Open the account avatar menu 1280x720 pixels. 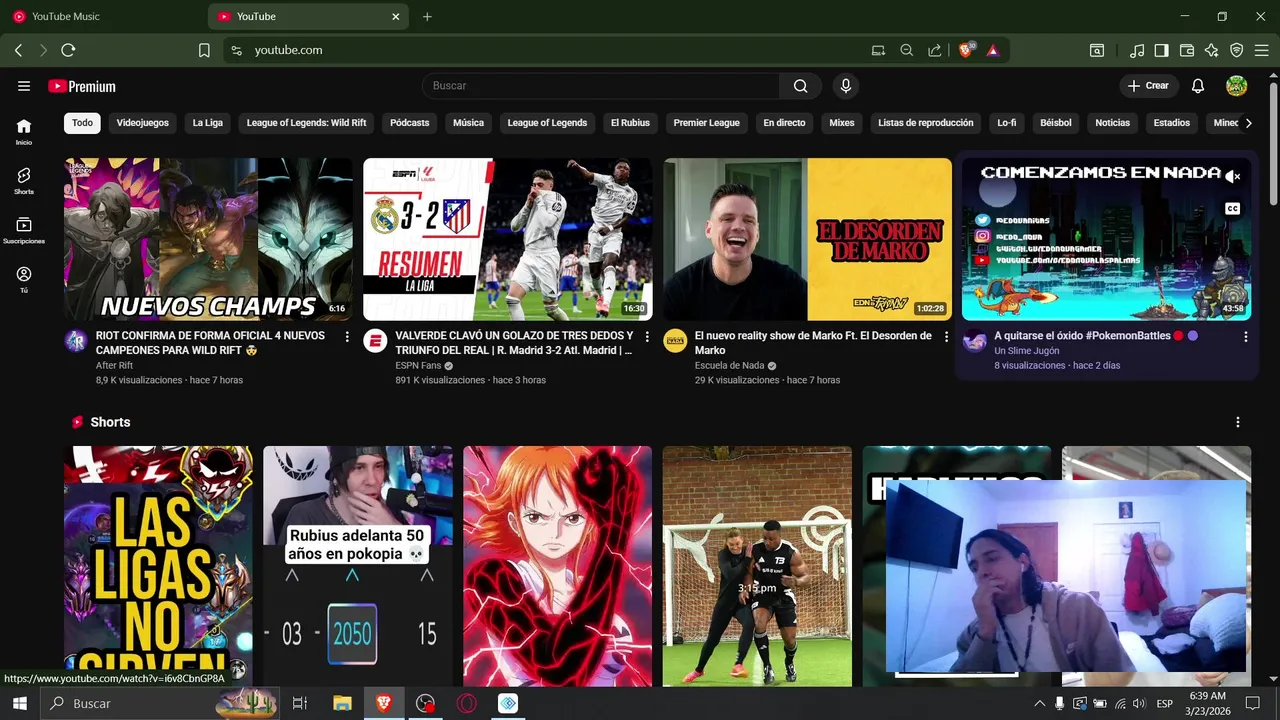pos(1237,86)
